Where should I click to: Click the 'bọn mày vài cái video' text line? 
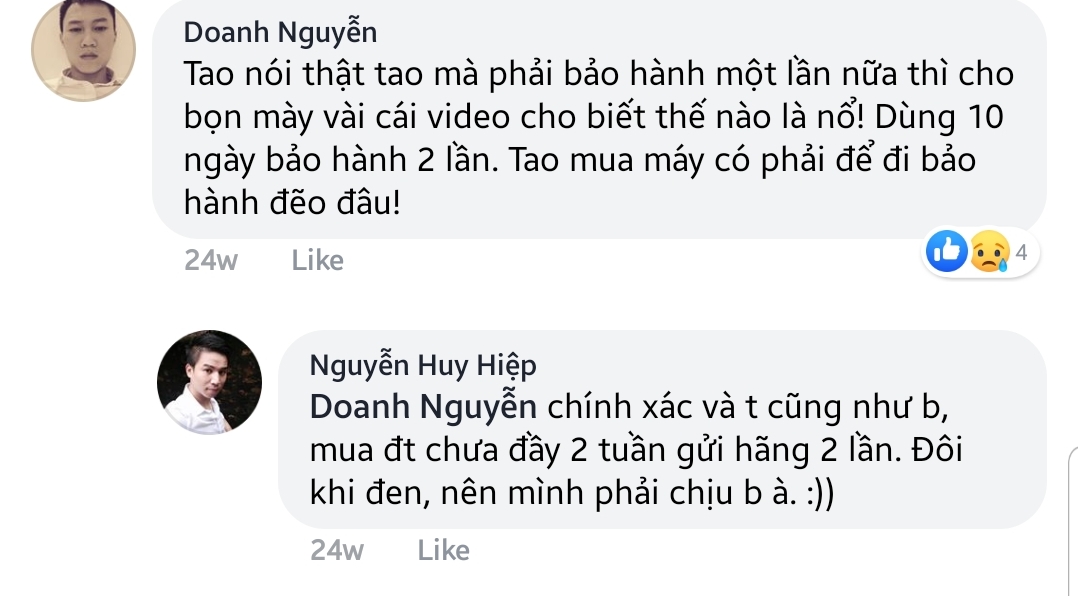point(594,118)
